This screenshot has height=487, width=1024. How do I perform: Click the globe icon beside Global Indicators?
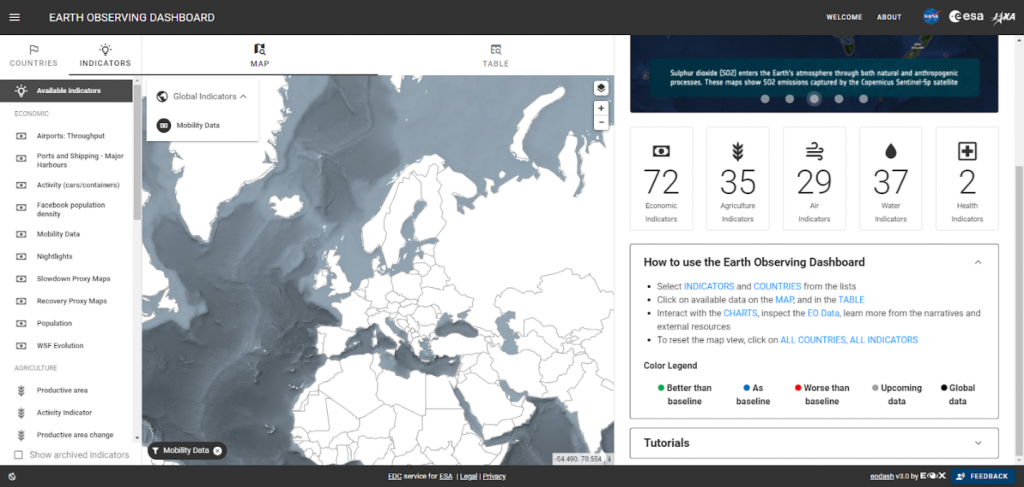click(163, 96)
